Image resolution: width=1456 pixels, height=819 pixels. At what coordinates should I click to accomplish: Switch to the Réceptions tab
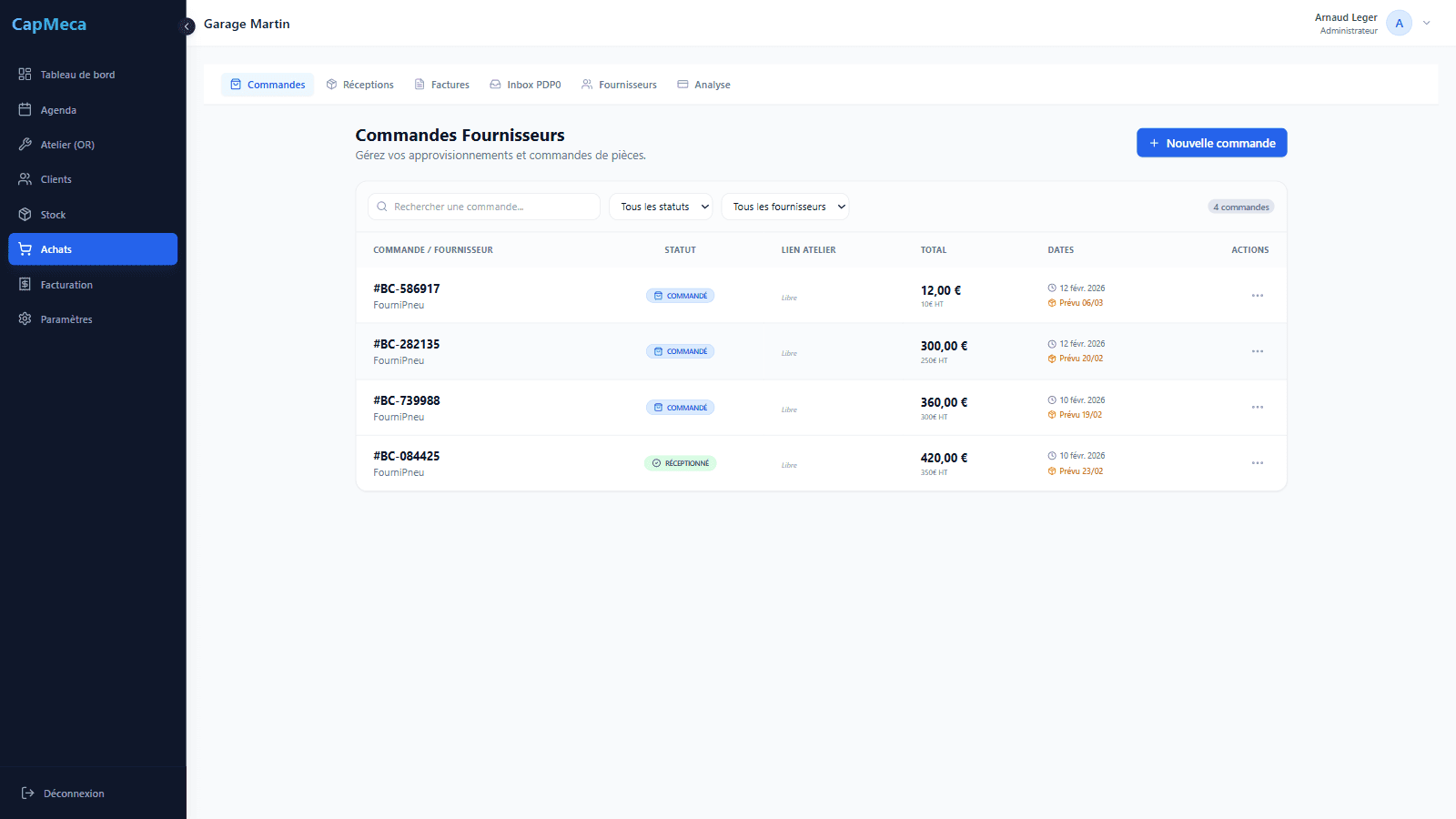[360, 85]
